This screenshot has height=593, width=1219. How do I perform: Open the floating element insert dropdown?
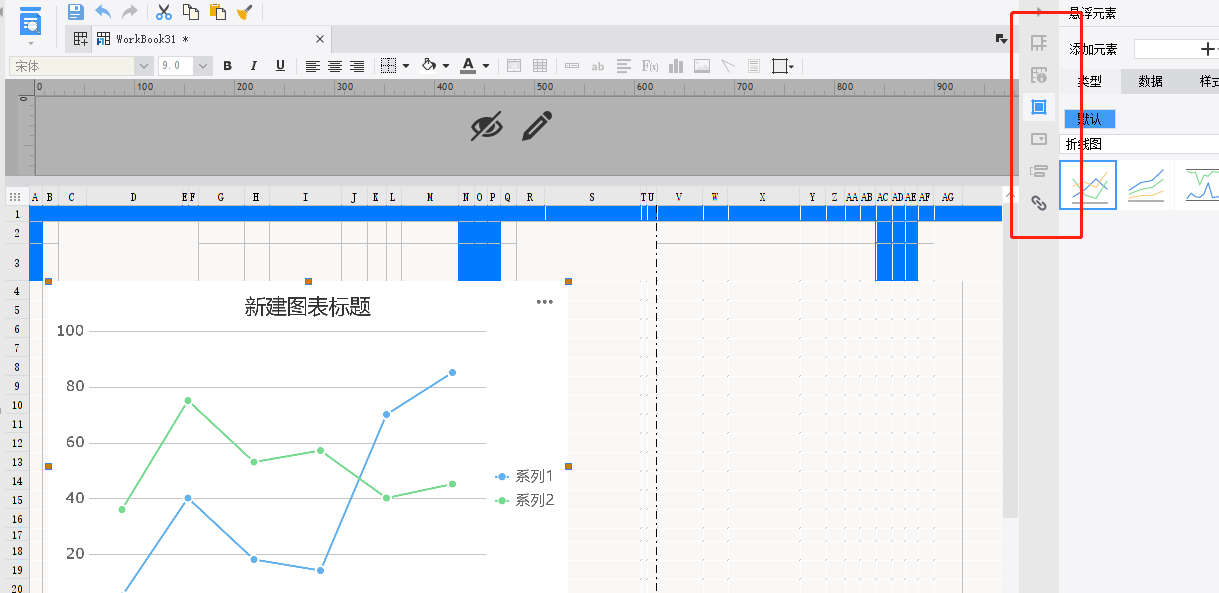coord(784,66)
